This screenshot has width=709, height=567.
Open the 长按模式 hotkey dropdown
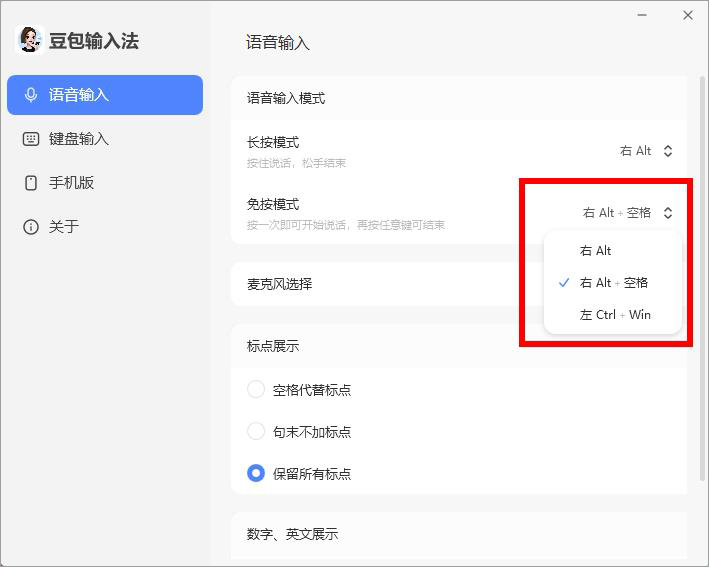pos(646,151)
